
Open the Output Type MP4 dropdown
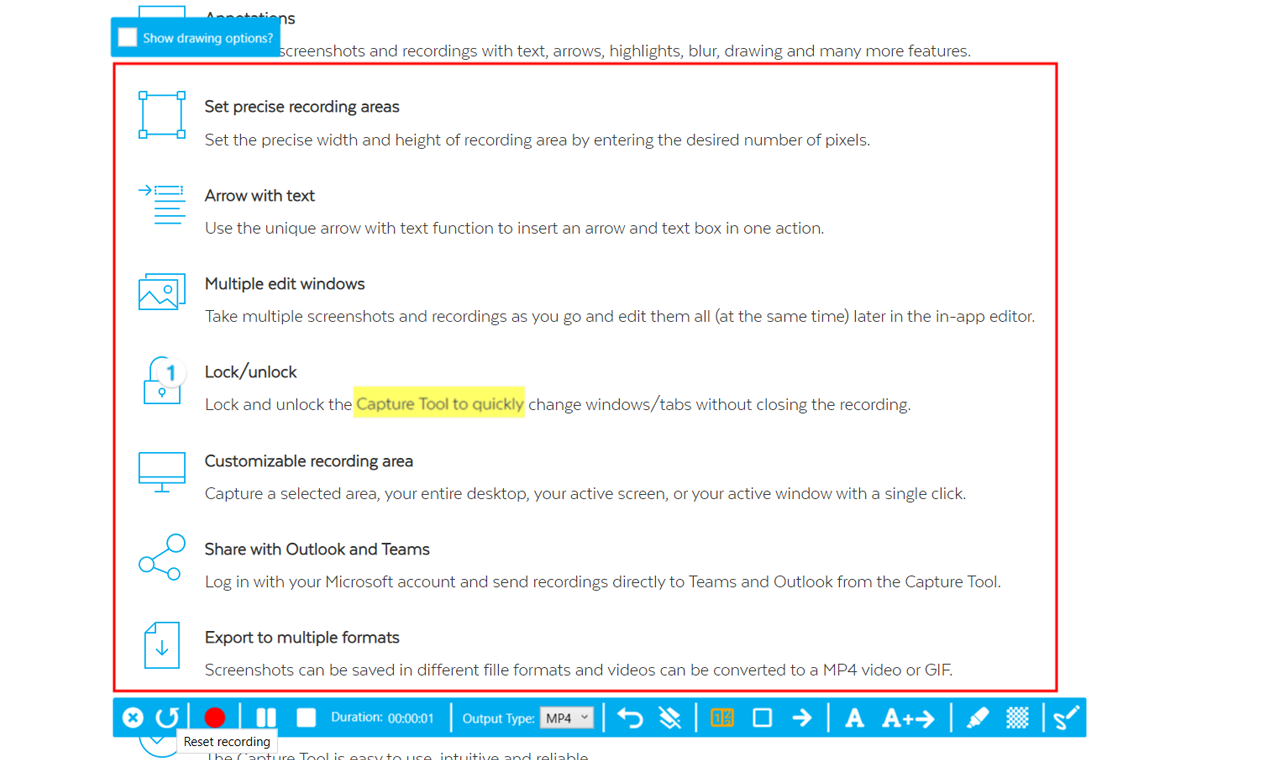(567, 718)
